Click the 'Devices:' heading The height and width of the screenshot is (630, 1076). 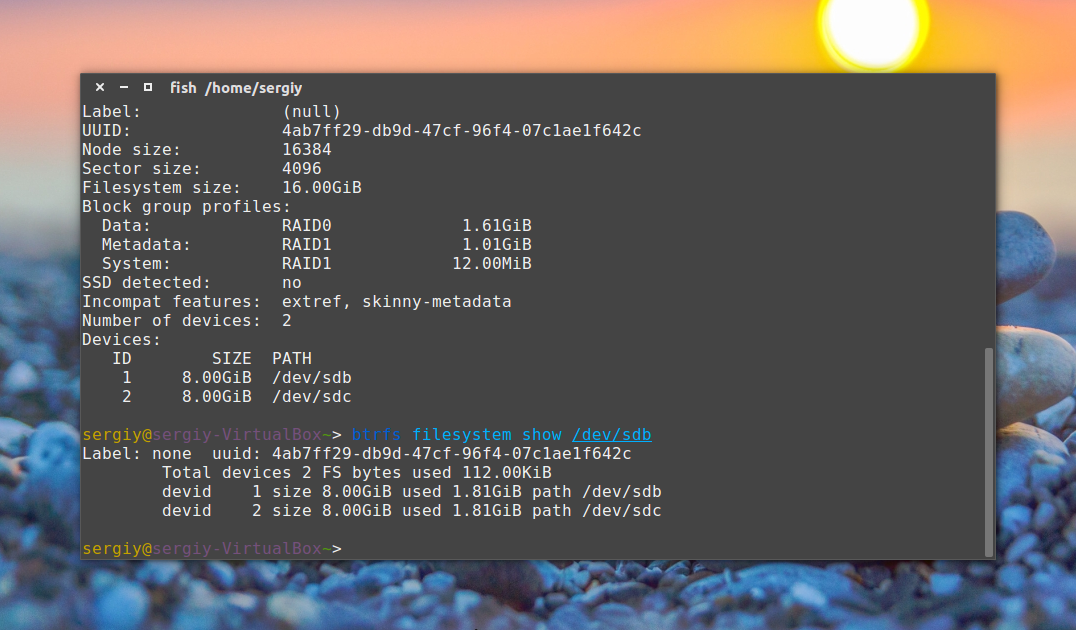(x=121, y=340)
